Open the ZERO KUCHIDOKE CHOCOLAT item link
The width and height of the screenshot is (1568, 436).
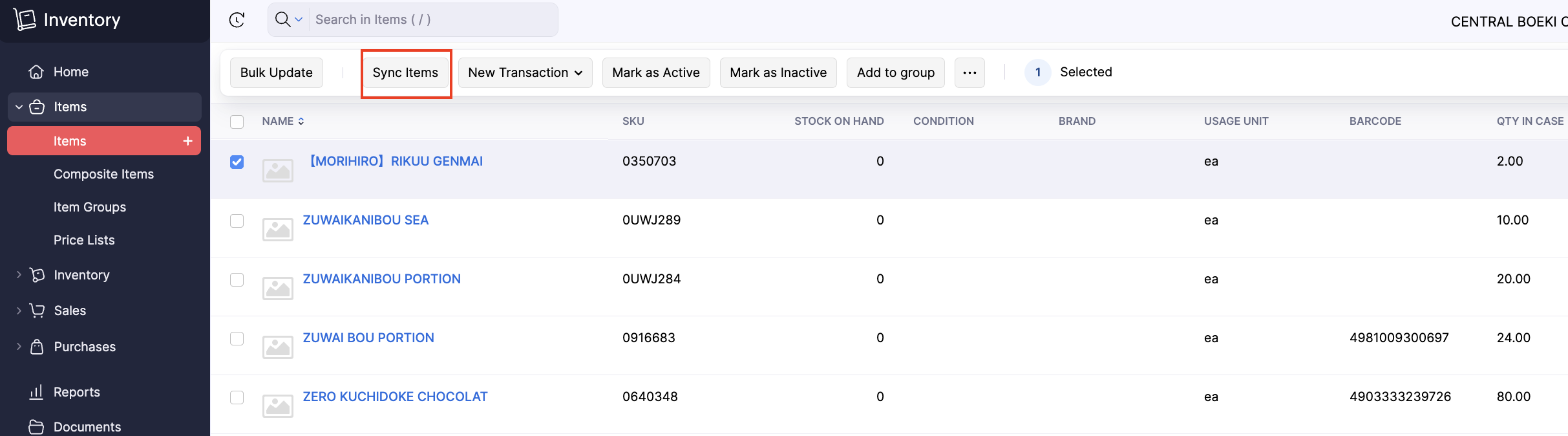pos(395,397)
